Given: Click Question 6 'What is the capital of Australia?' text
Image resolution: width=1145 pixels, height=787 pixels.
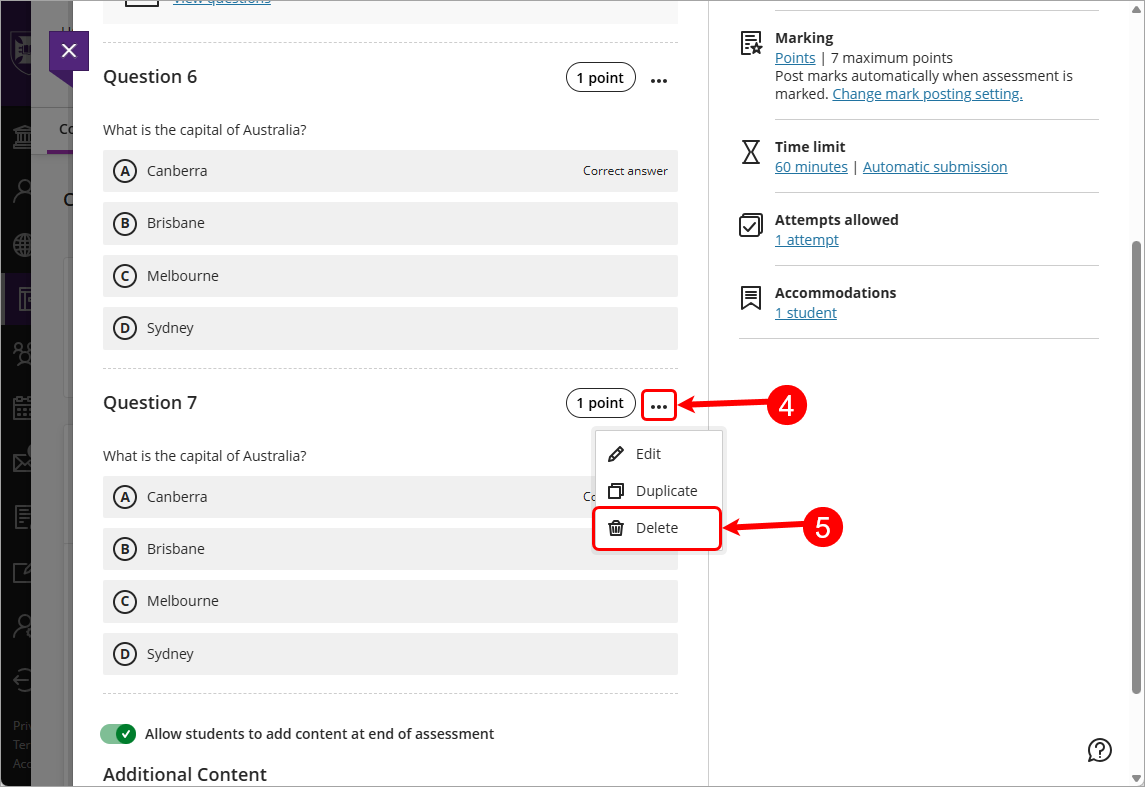Looking at the screenshot, I should pyautogui.click(x=204, y=130).
